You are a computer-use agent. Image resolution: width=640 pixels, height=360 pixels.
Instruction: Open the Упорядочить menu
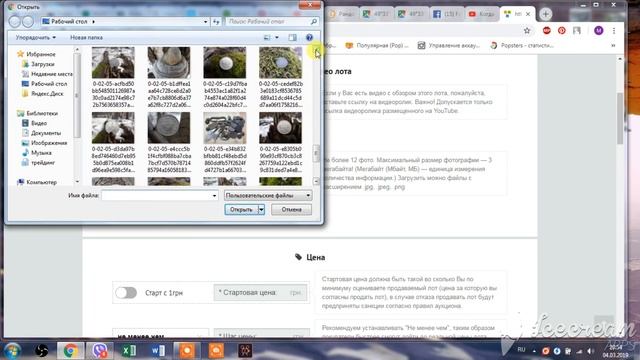36,38
